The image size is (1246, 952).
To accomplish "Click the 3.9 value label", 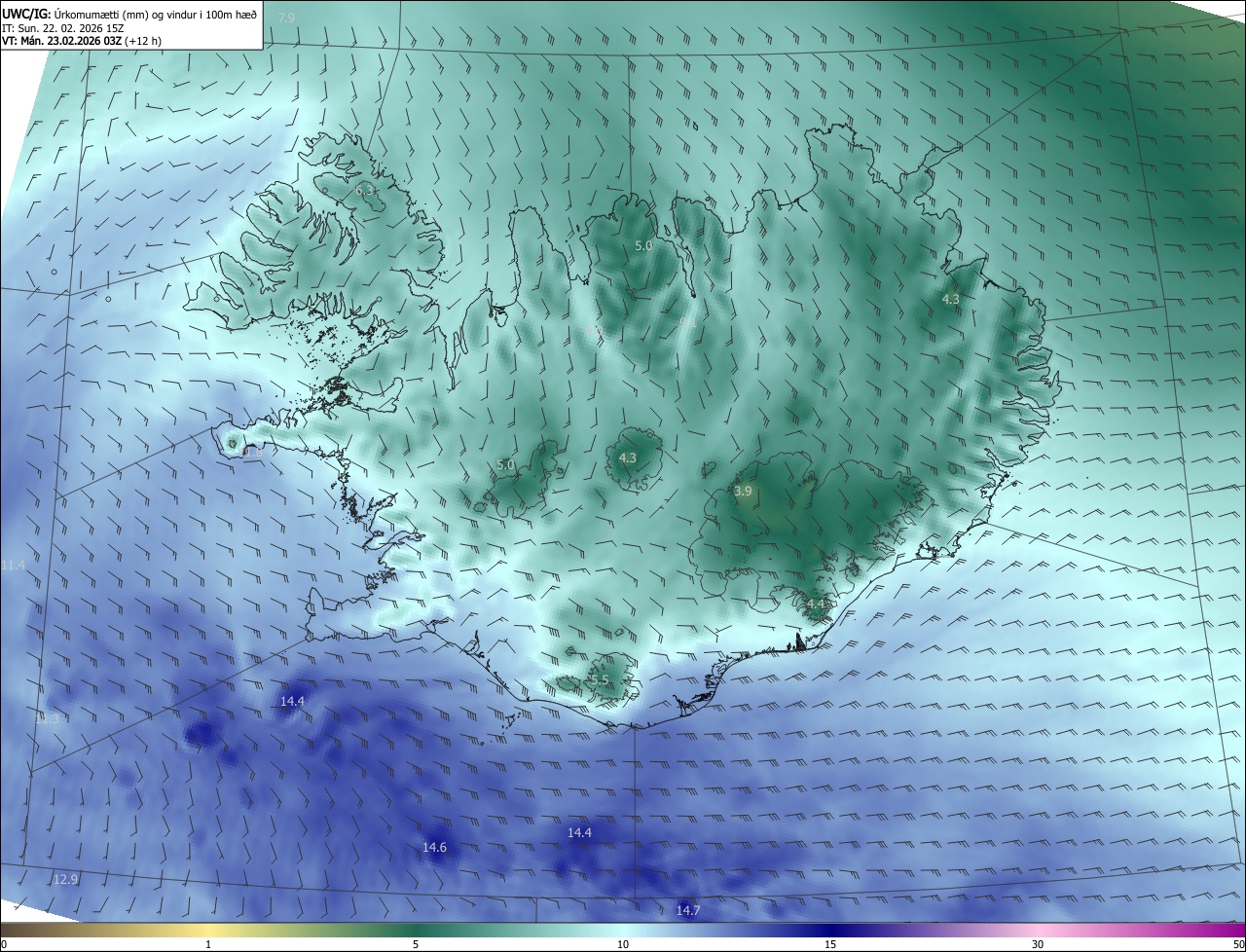I will coord(743,492).
